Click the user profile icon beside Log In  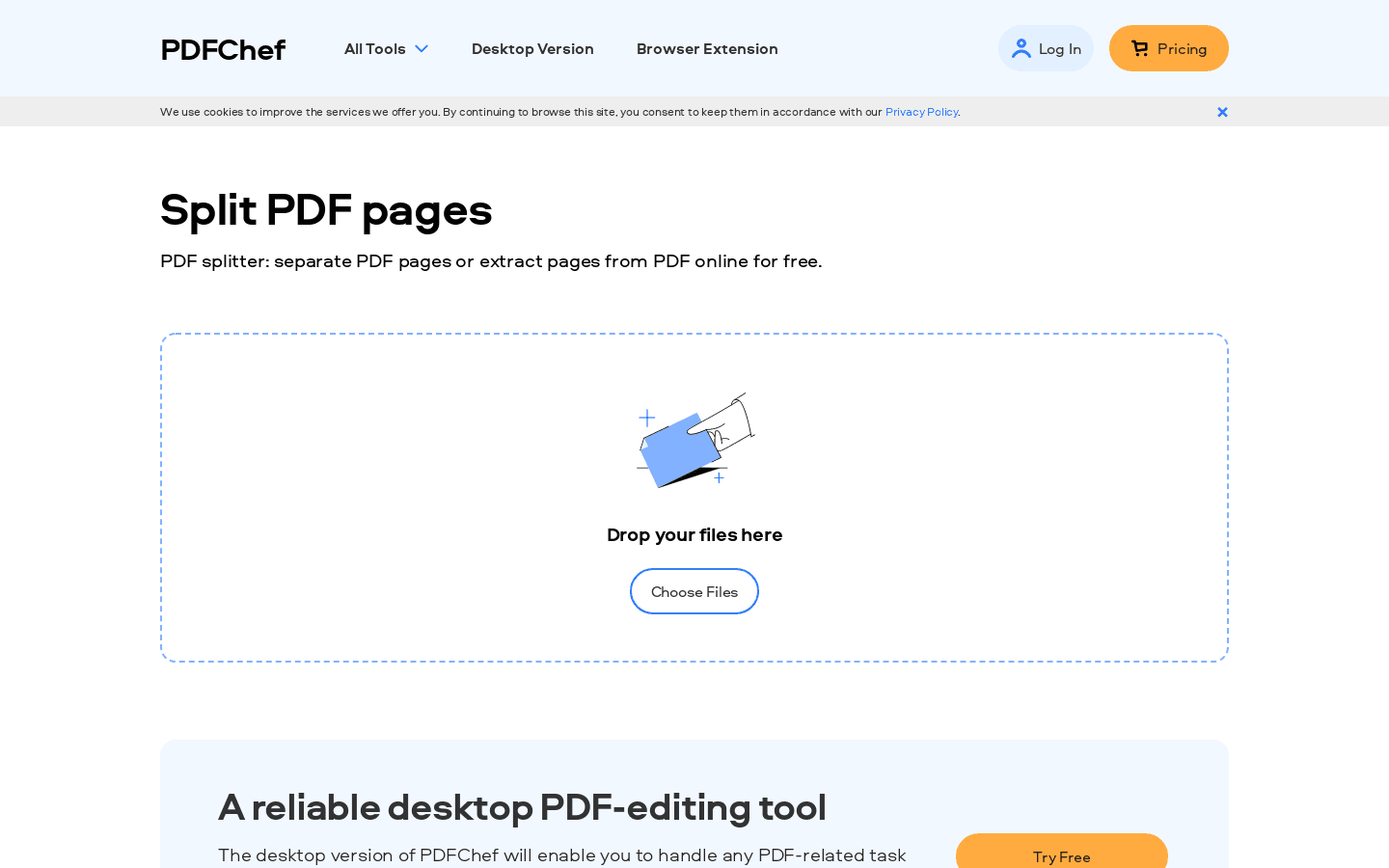(1021, 48)
